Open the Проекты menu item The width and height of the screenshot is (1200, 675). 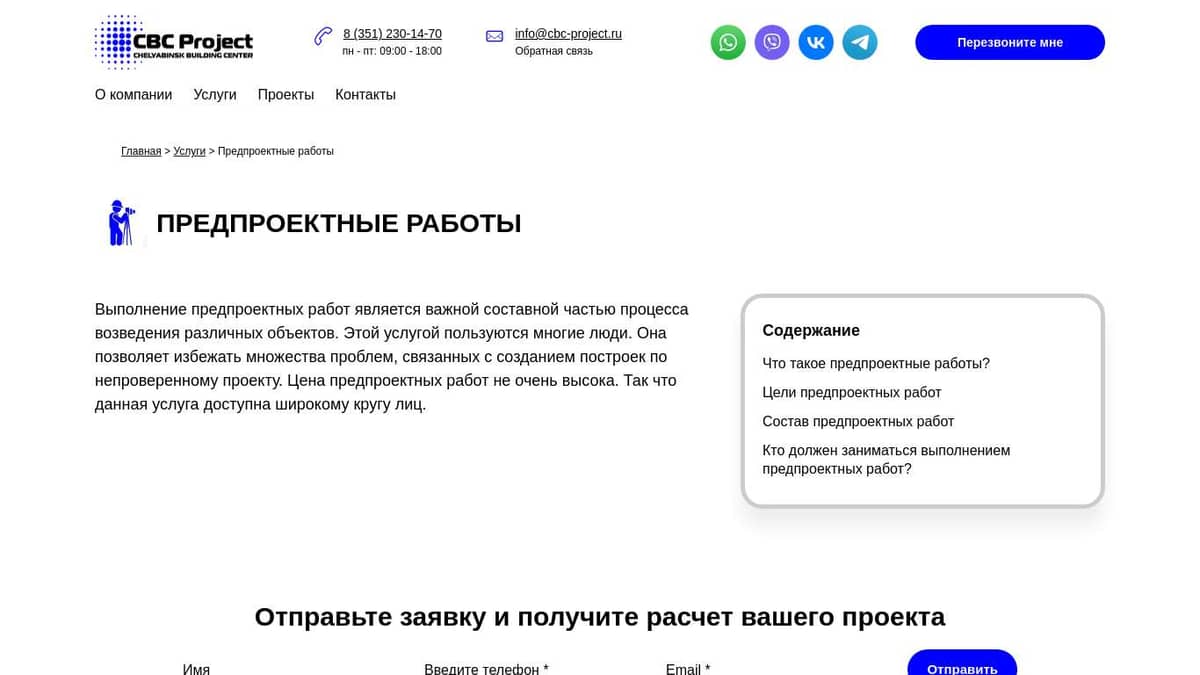pyautogui.click(x=285, y=94)
